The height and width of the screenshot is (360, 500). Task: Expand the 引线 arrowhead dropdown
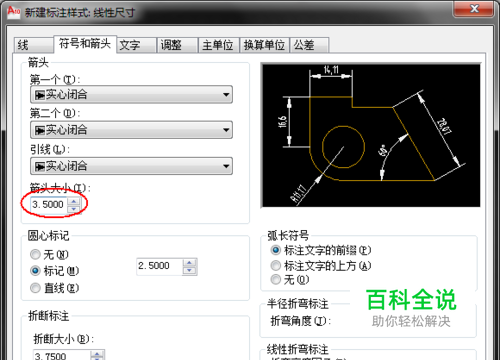click(x=131, y=166)
